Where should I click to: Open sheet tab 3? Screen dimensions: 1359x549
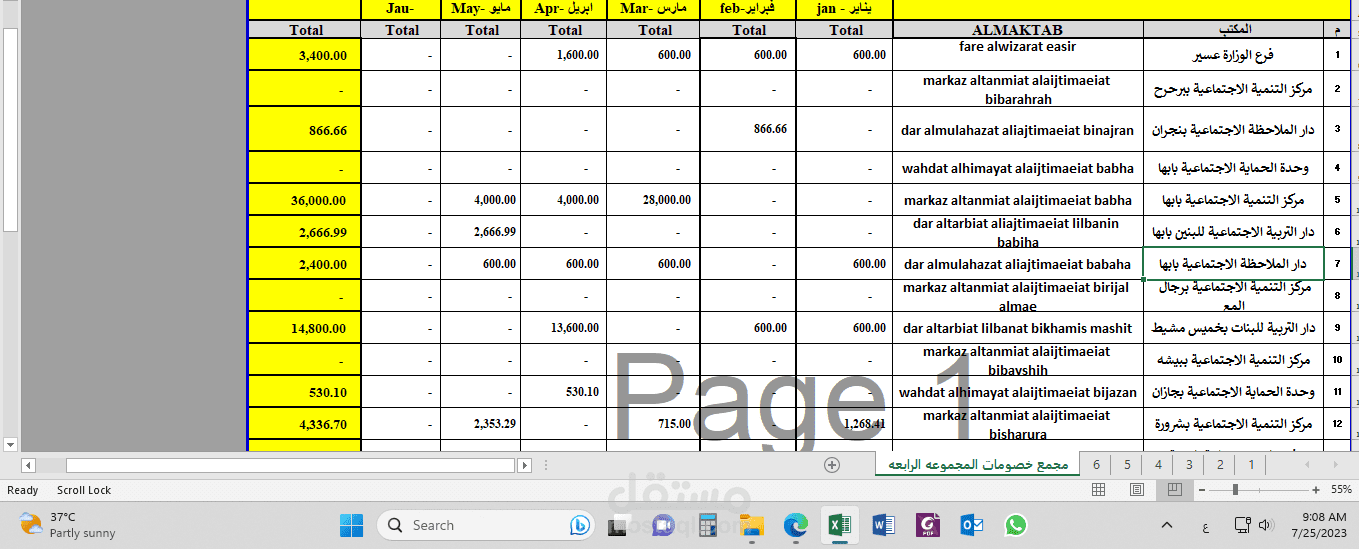[1189, 465]
